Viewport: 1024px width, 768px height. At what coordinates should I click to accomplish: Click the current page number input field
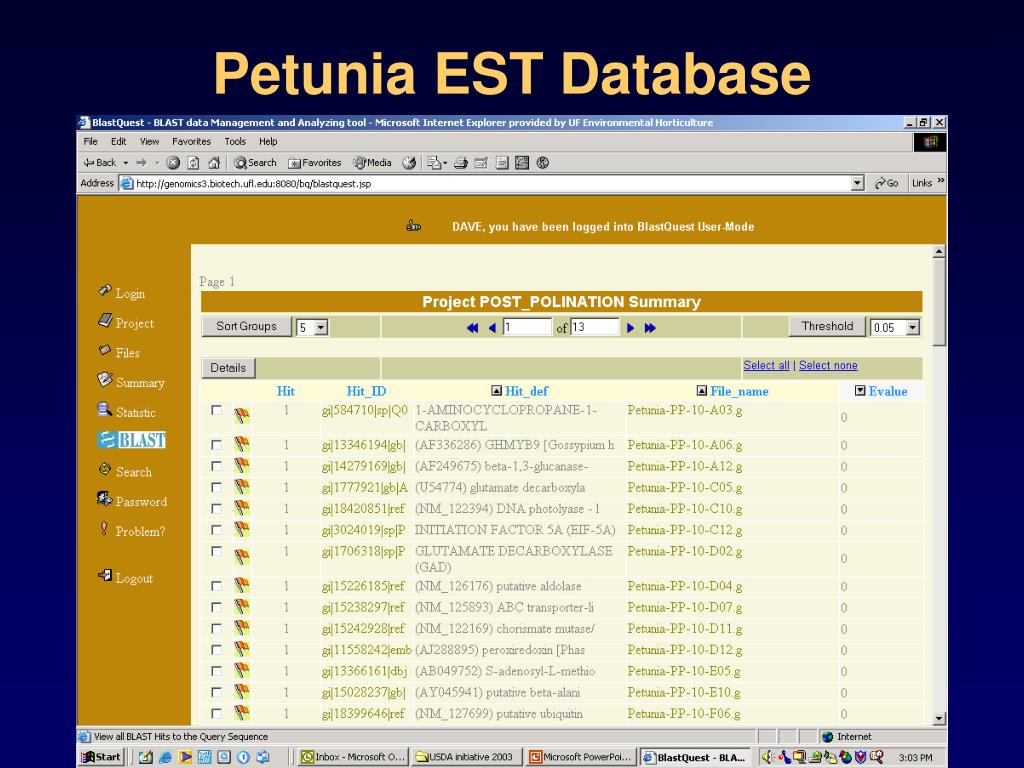coord(527,327)
